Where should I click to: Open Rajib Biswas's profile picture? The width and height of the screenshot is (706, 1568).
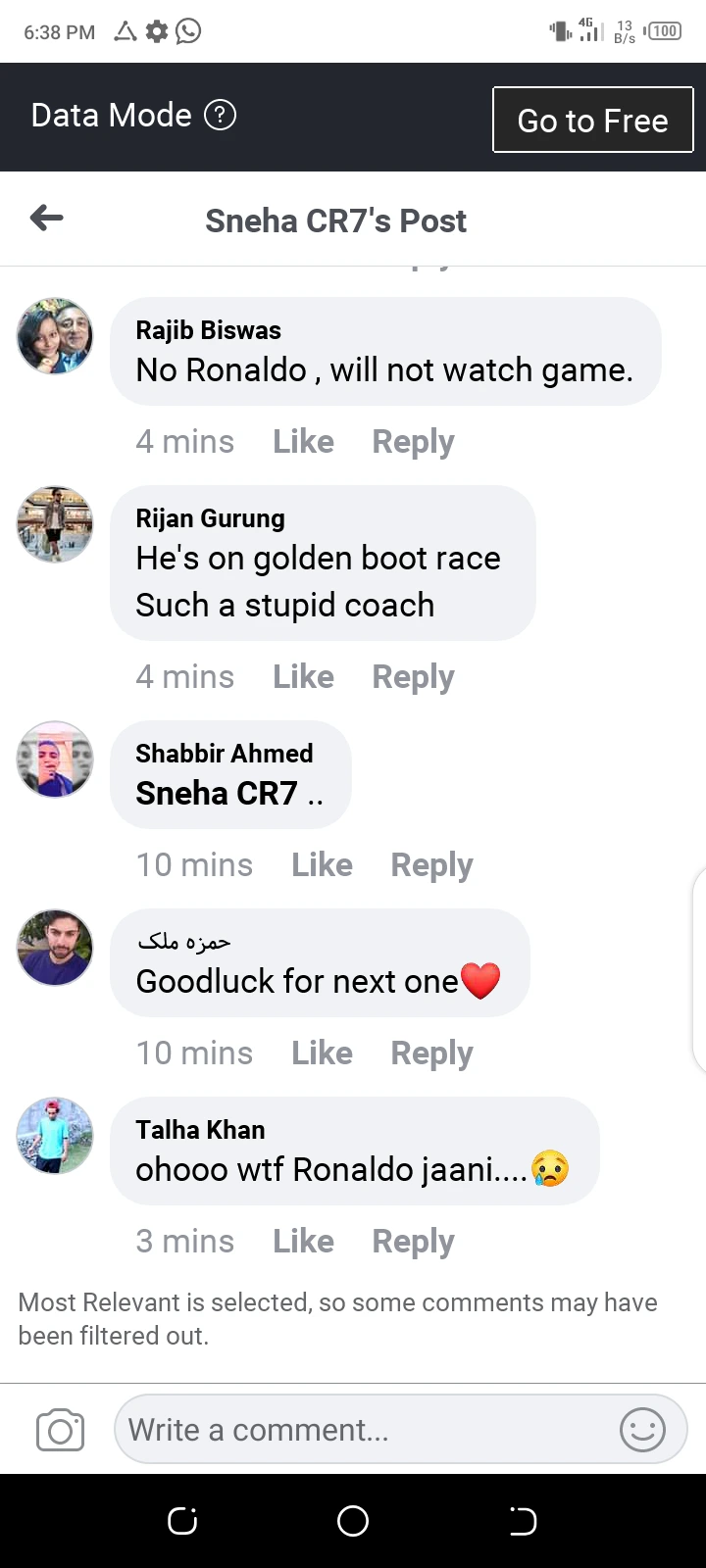tap(55, 336)
